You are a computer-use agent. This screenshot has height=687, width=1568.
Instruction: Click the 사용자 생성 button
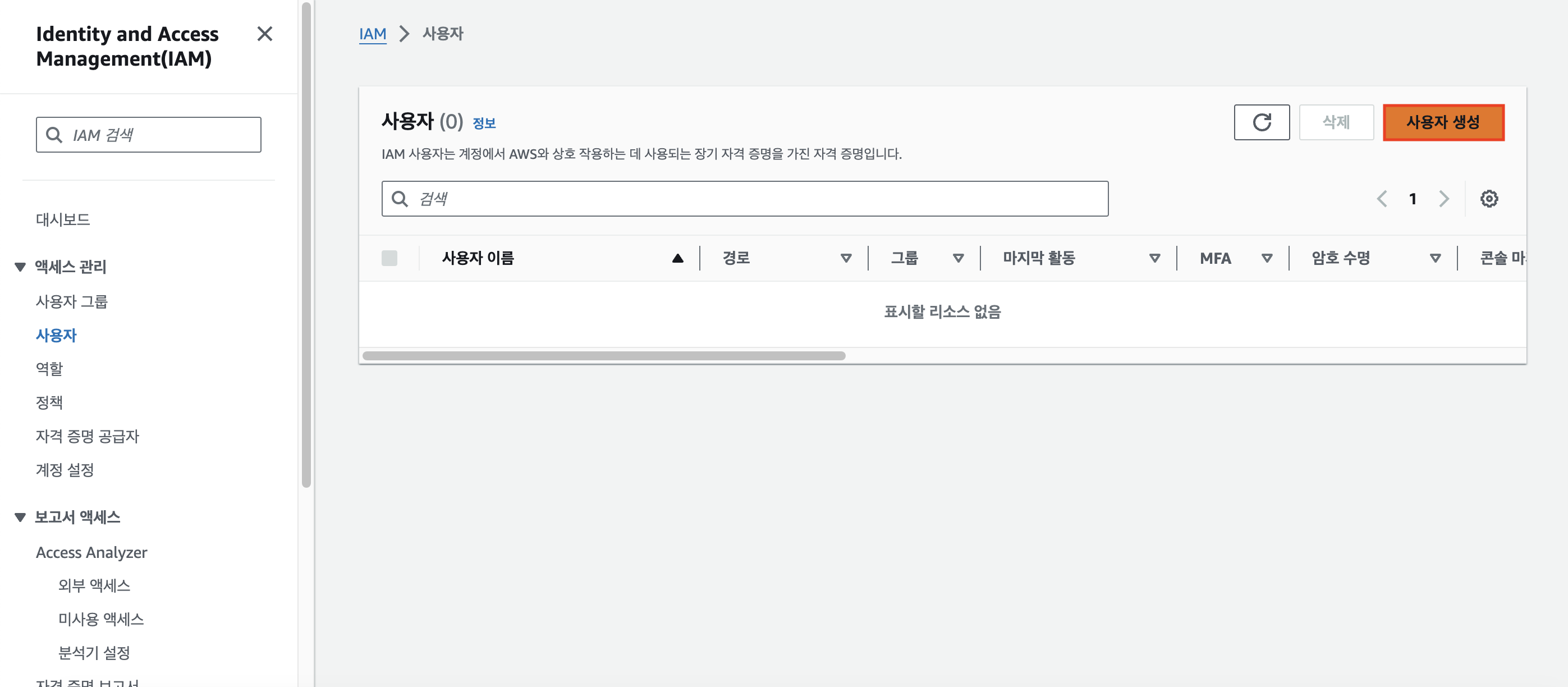[x=1443, y=122]
